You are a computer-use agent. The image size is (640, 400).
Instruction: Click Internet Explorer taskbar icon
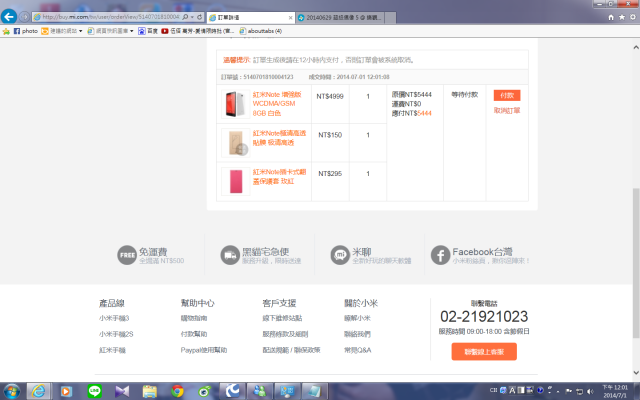(x=38, y=391)
